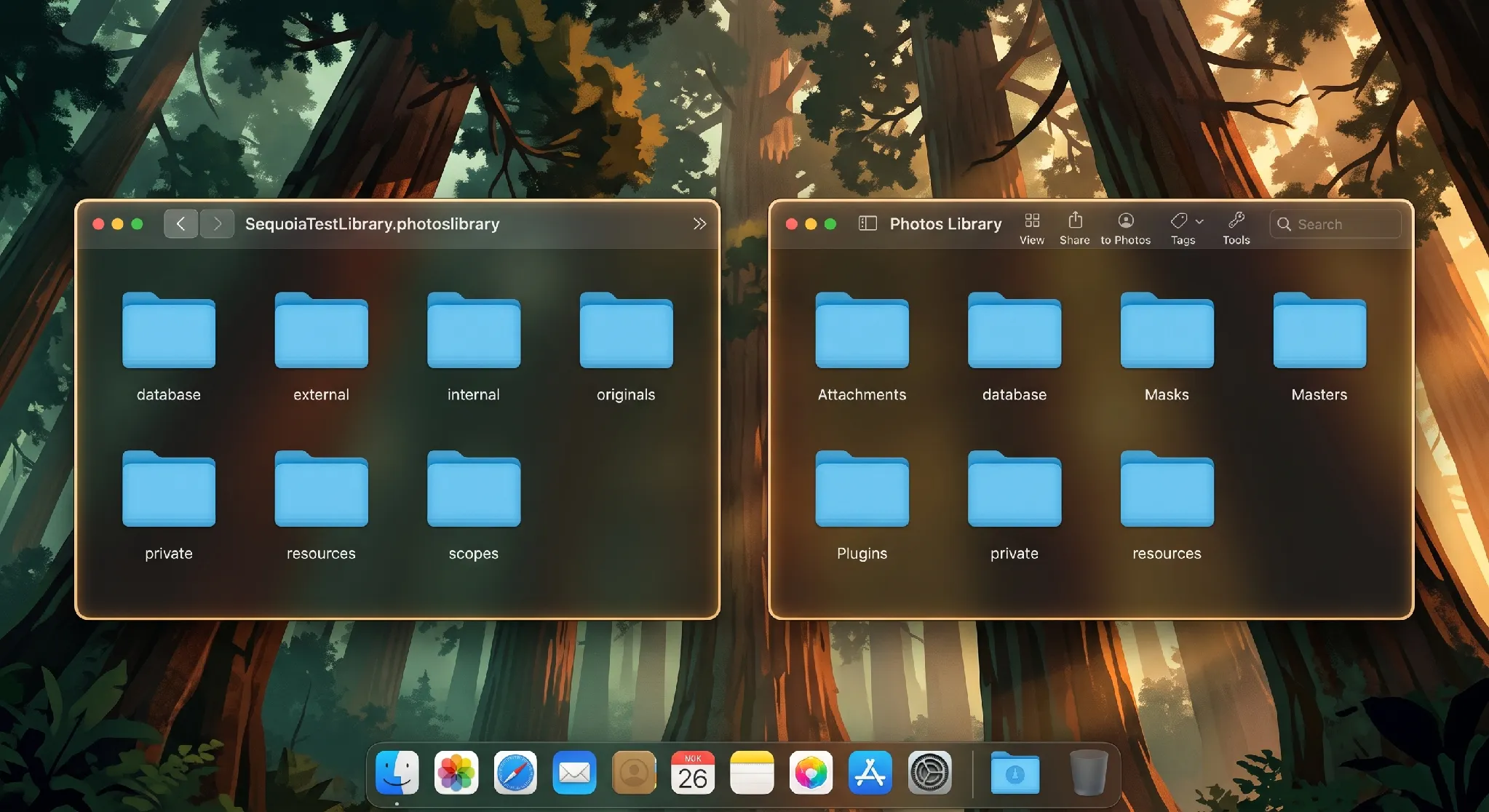1489x812 pixels.
Task: Click the SequoiaTestLibrary.photoslibrary window title
Action: point(372,224)
